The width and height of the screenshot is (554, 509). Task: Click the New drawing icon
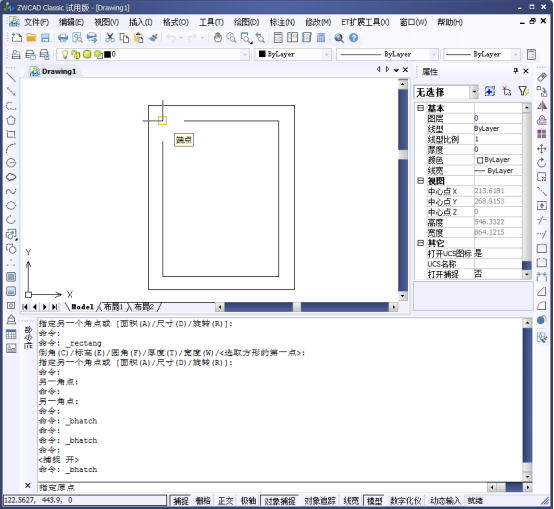pos(16,37)
